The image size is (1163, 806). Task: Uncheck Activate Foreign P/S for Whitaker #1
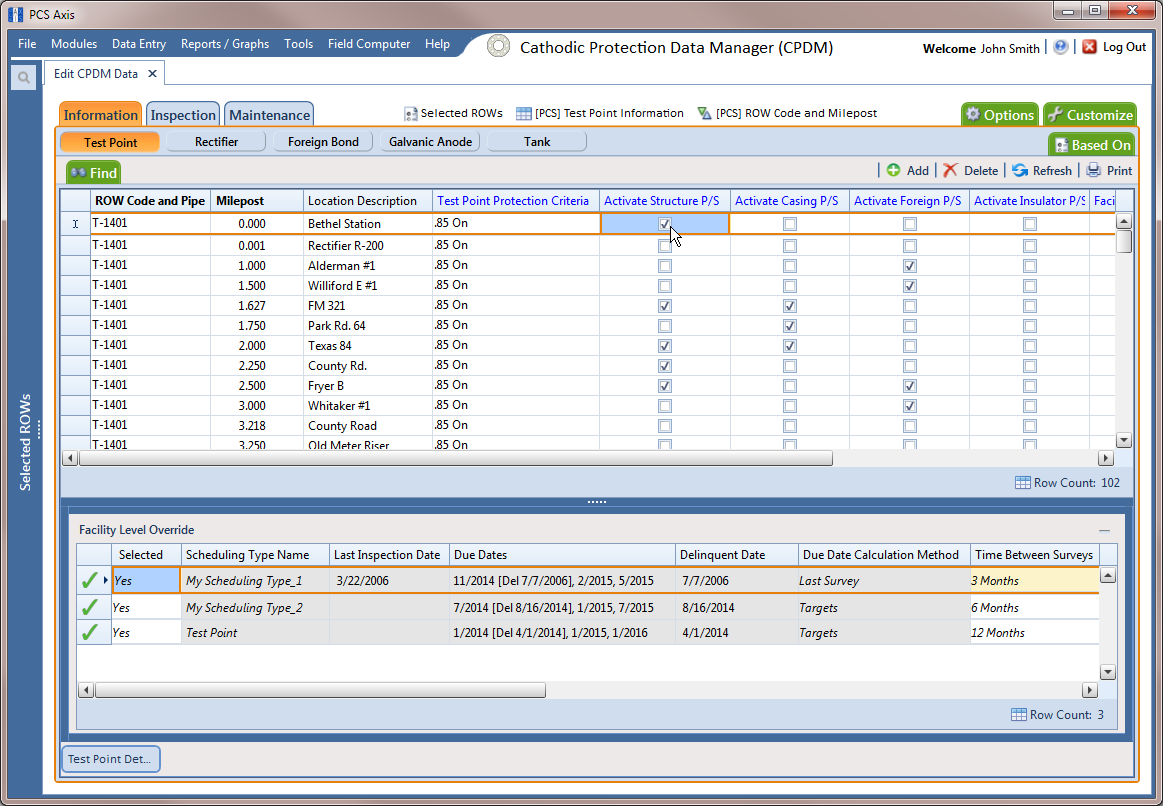pyautogui.click(x=910, y=406)
